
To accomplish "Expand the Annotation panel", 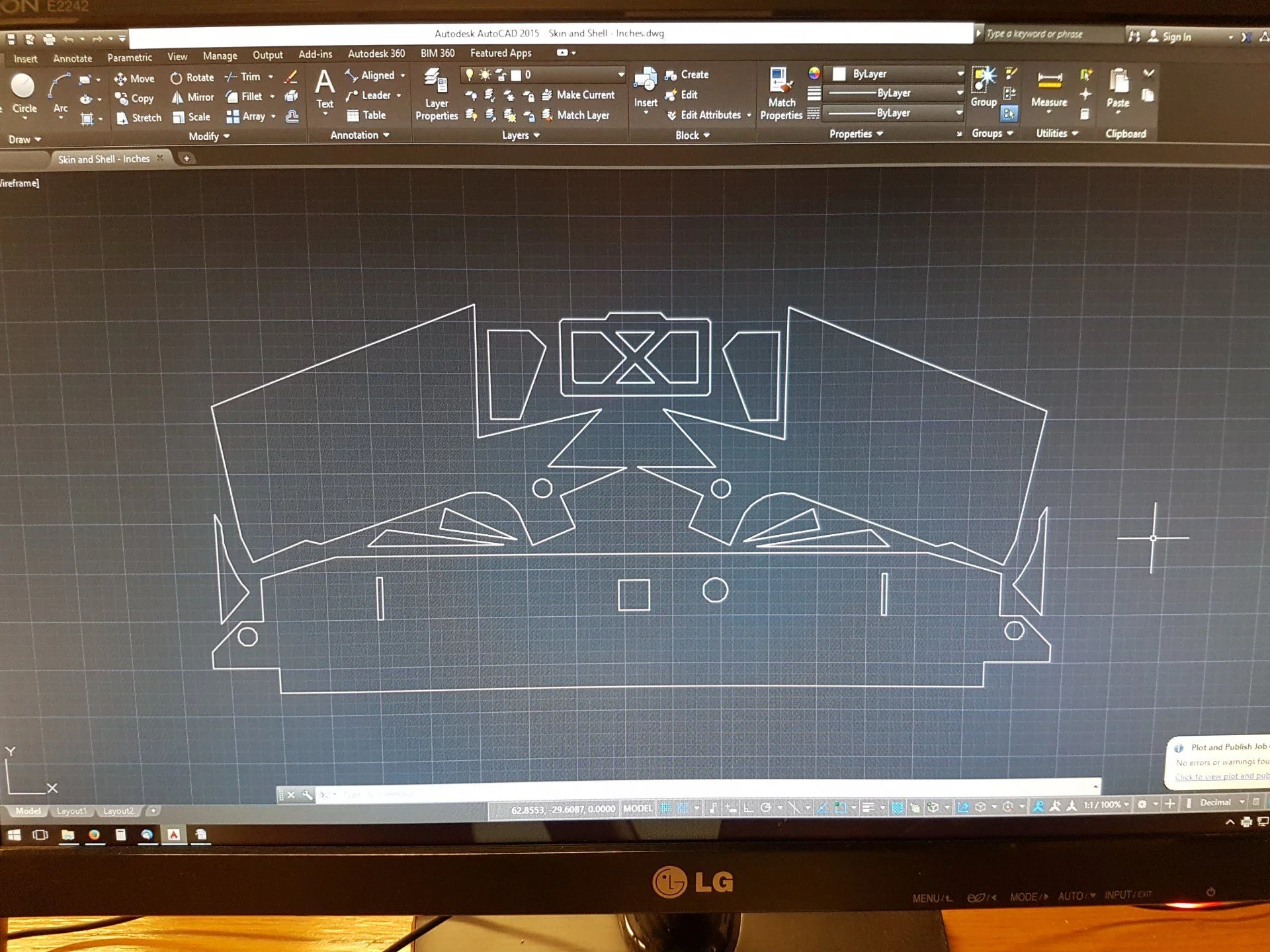I will (360, 135).
